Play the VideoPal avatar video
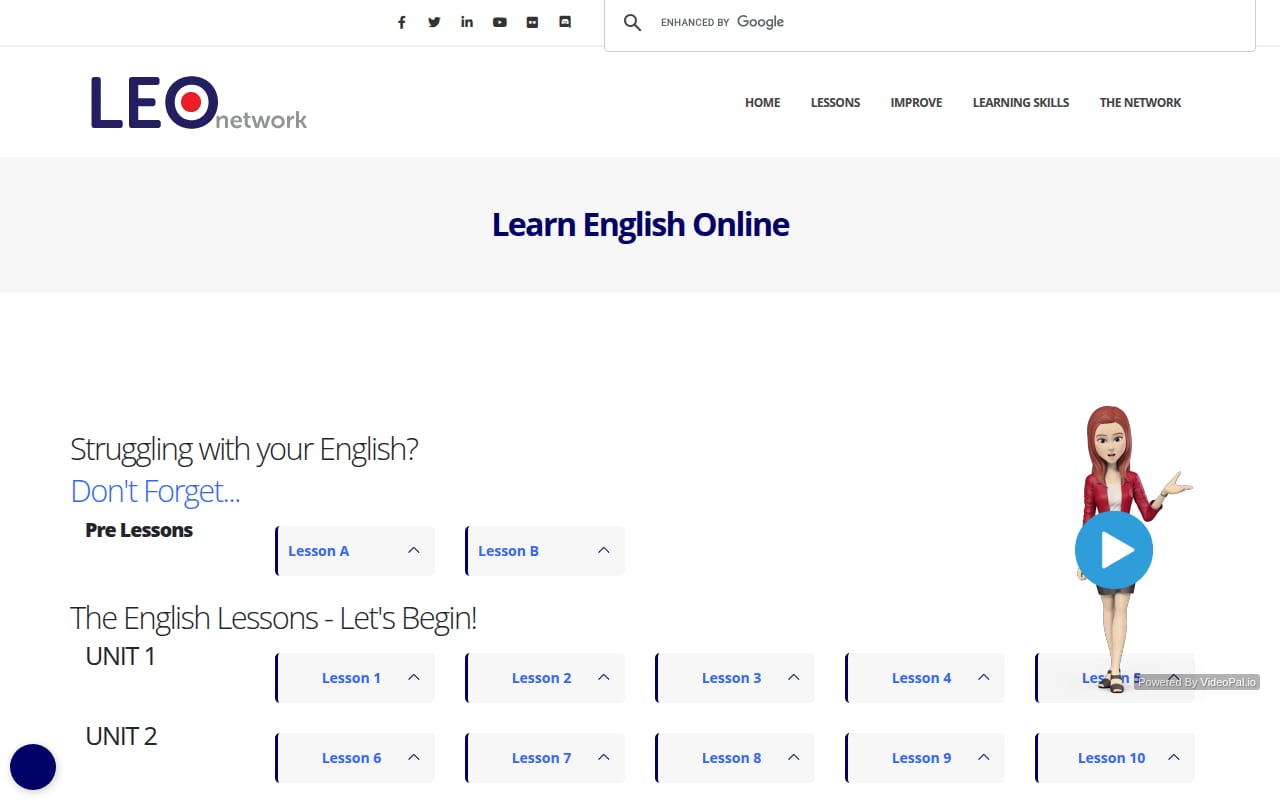Screen dimensions: 1280x800 tap(1113, 550)
